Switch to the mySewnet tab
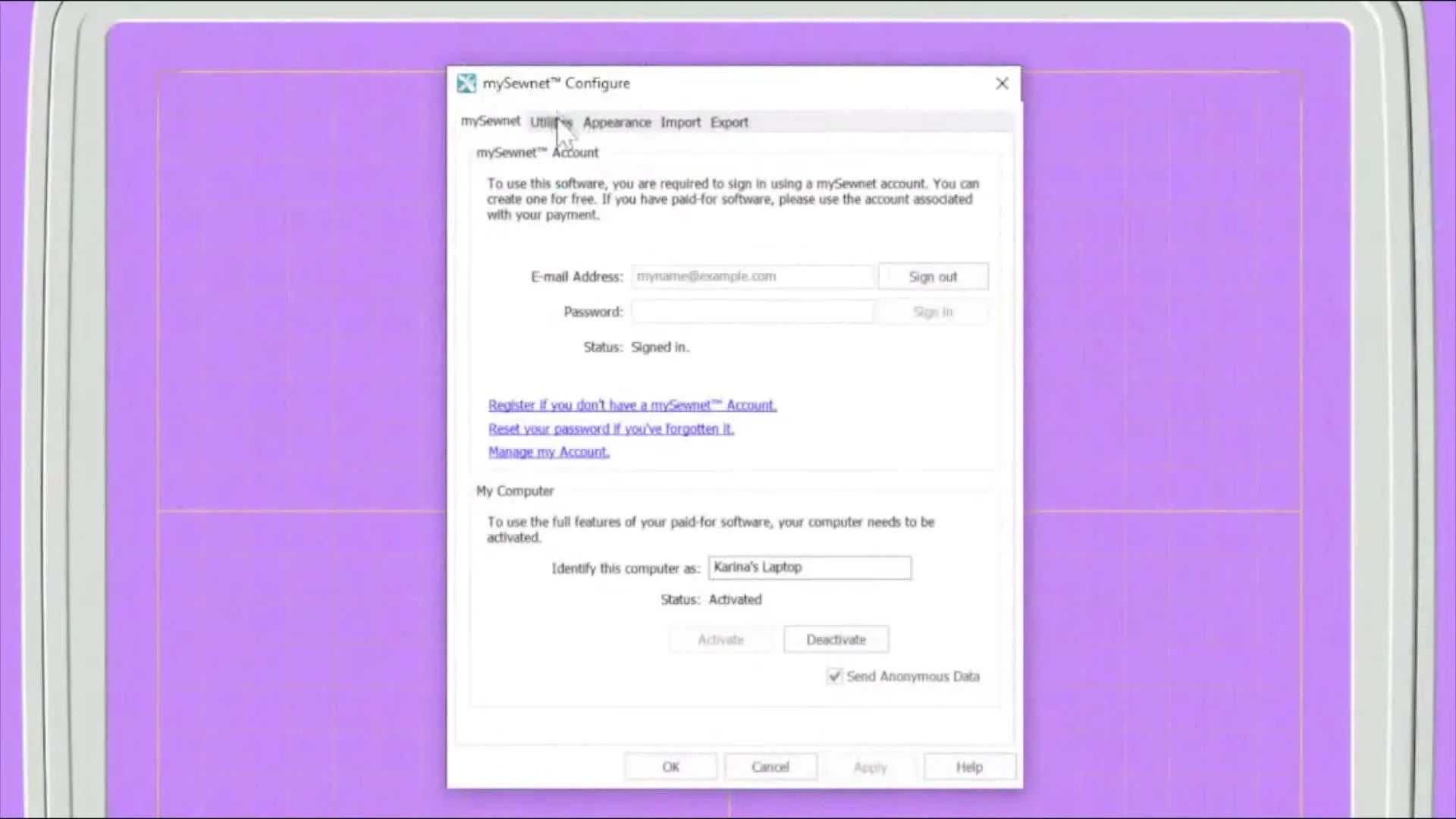The height and width of the screenshot is (819, 1456). (x=491, y=121)
